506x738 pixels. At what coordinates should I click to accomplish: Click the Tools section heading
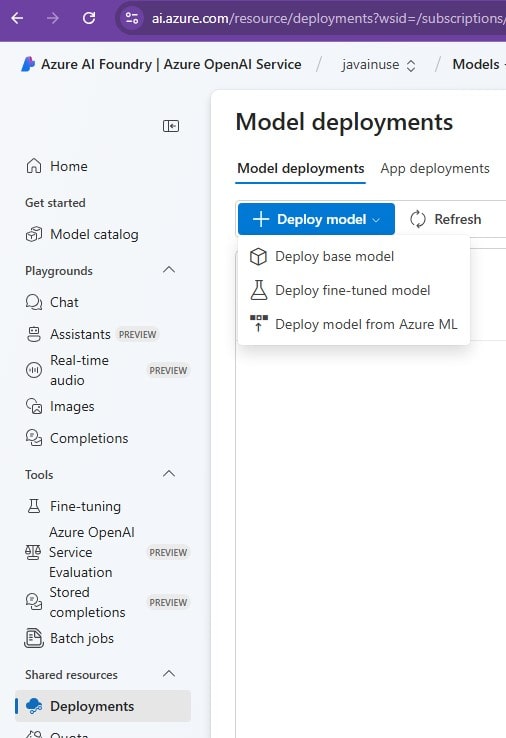(x=39, y=474)
